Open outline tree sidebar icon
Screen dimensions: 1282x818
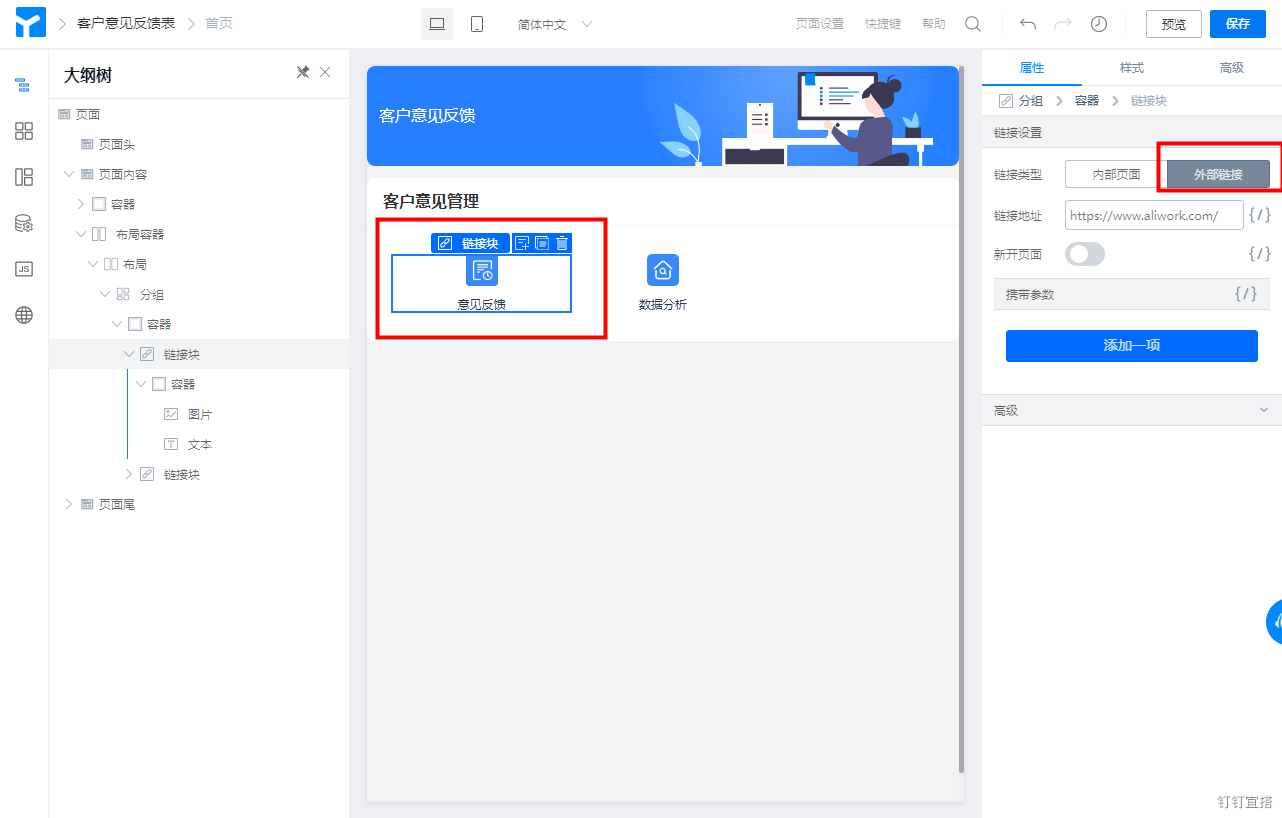tap(24, 85)
